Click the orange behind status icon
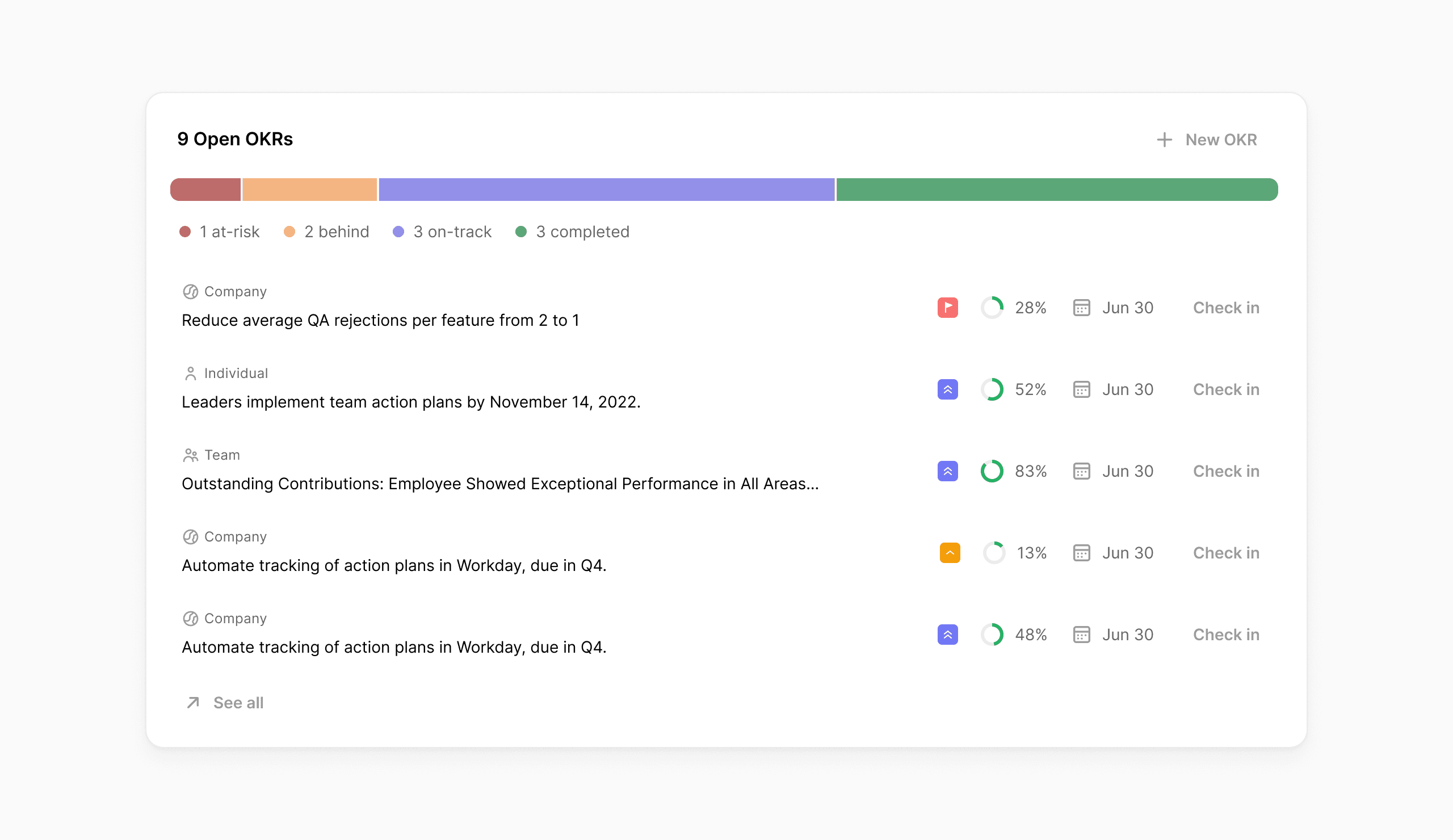The height and width of the screenshot is (840, 1453). tap(950, 553)
